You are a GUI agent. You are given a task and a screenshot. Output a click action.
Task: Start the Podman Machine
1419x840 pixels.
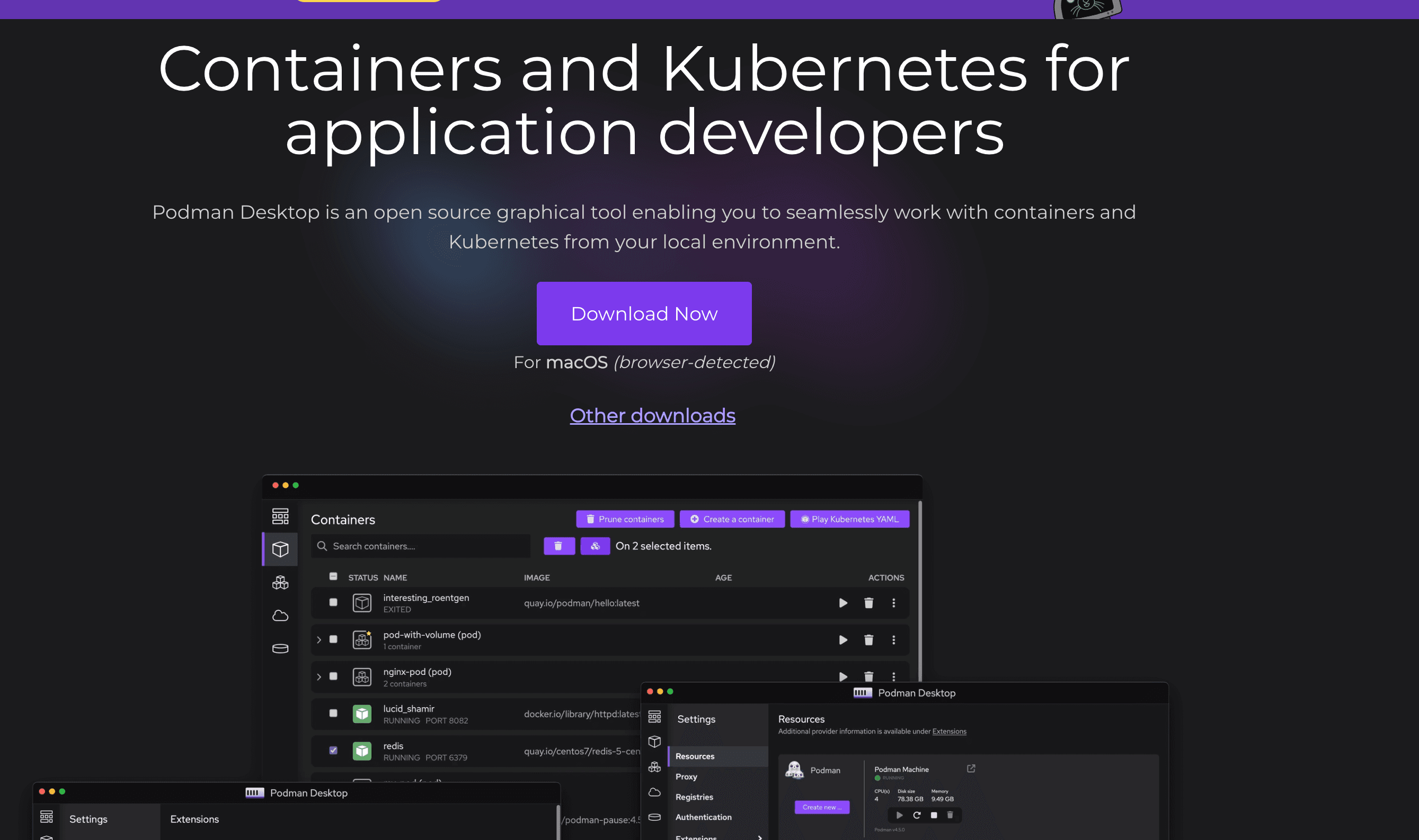point(899,815)
